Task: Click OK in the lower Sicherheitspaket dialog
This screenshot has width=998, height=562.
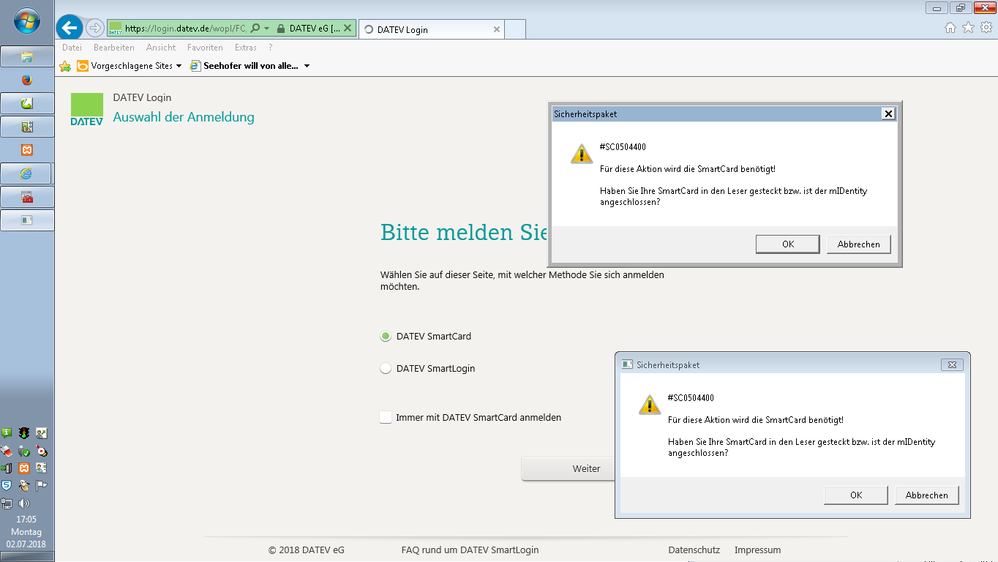Action: (x=855, y=495)
